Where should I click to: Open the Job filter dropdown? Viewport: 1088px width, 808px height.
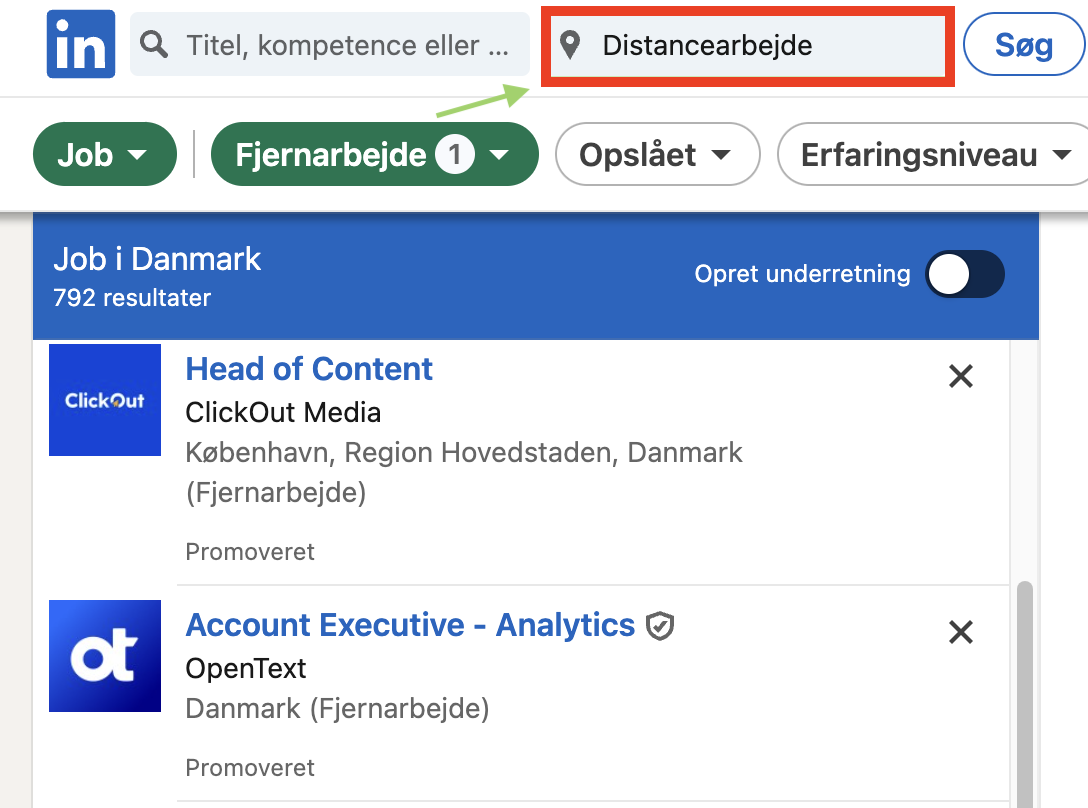tap(104, 154)
